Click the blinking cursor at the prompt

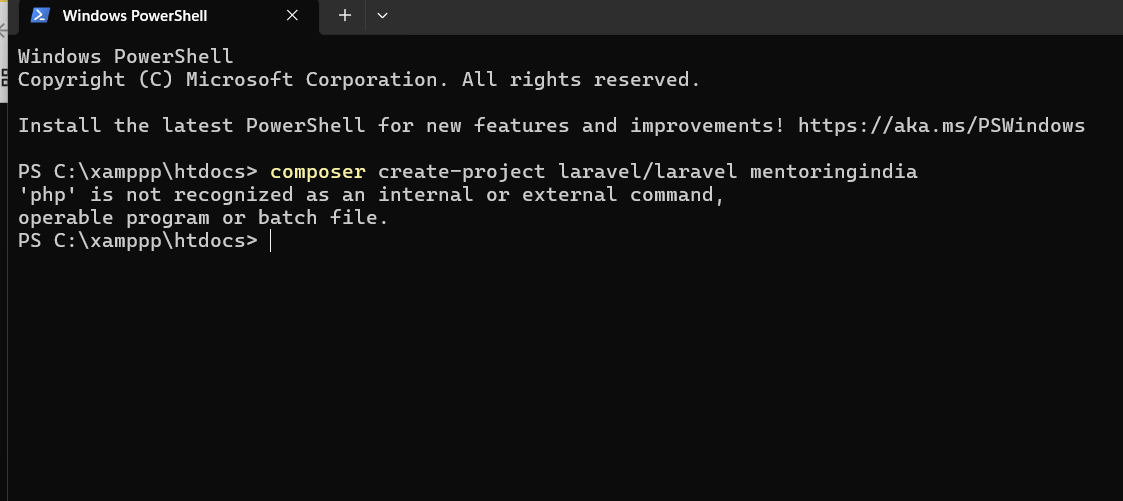(271, 241)
